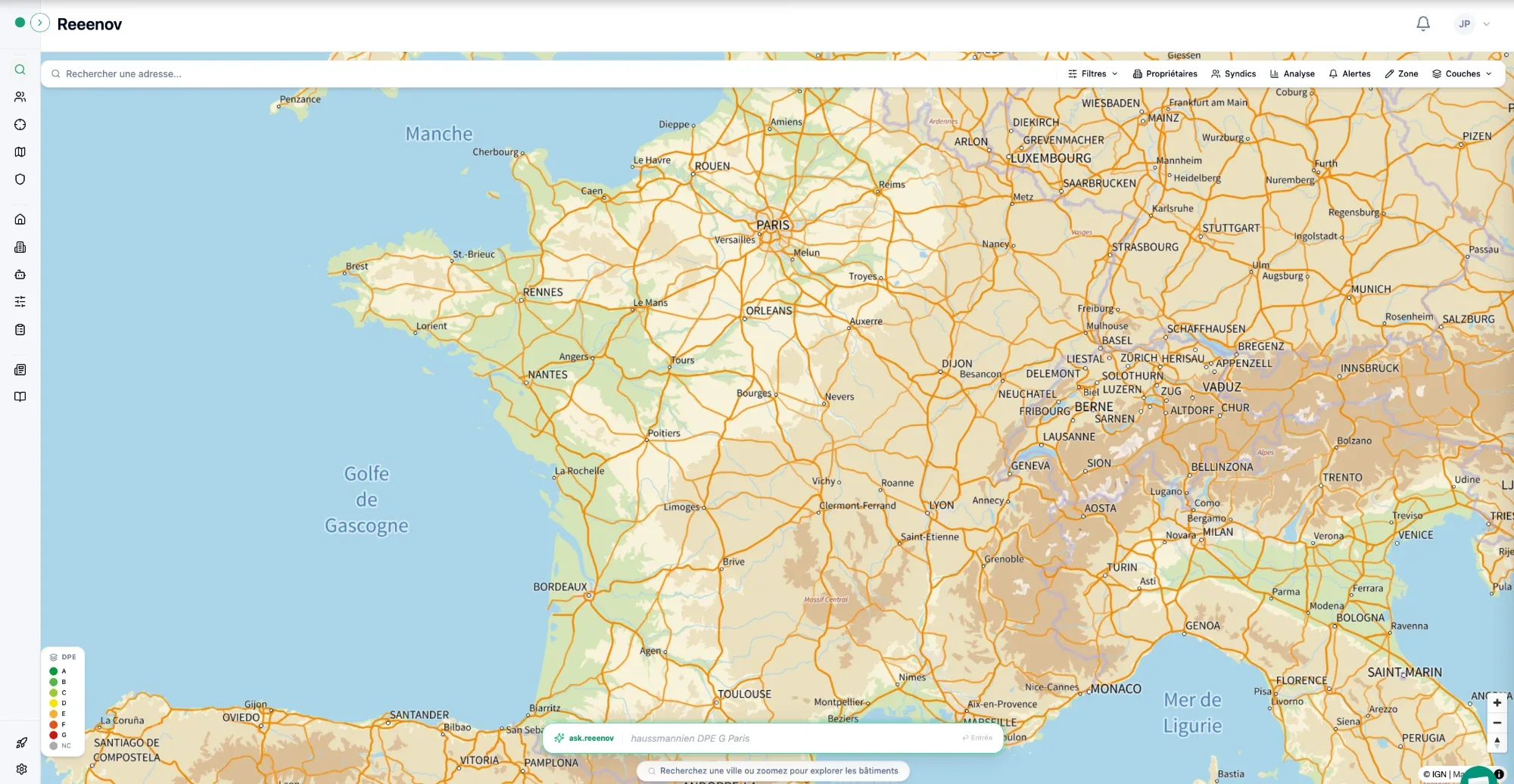Select the dark green DPE A swatch

tap(54, 671)
